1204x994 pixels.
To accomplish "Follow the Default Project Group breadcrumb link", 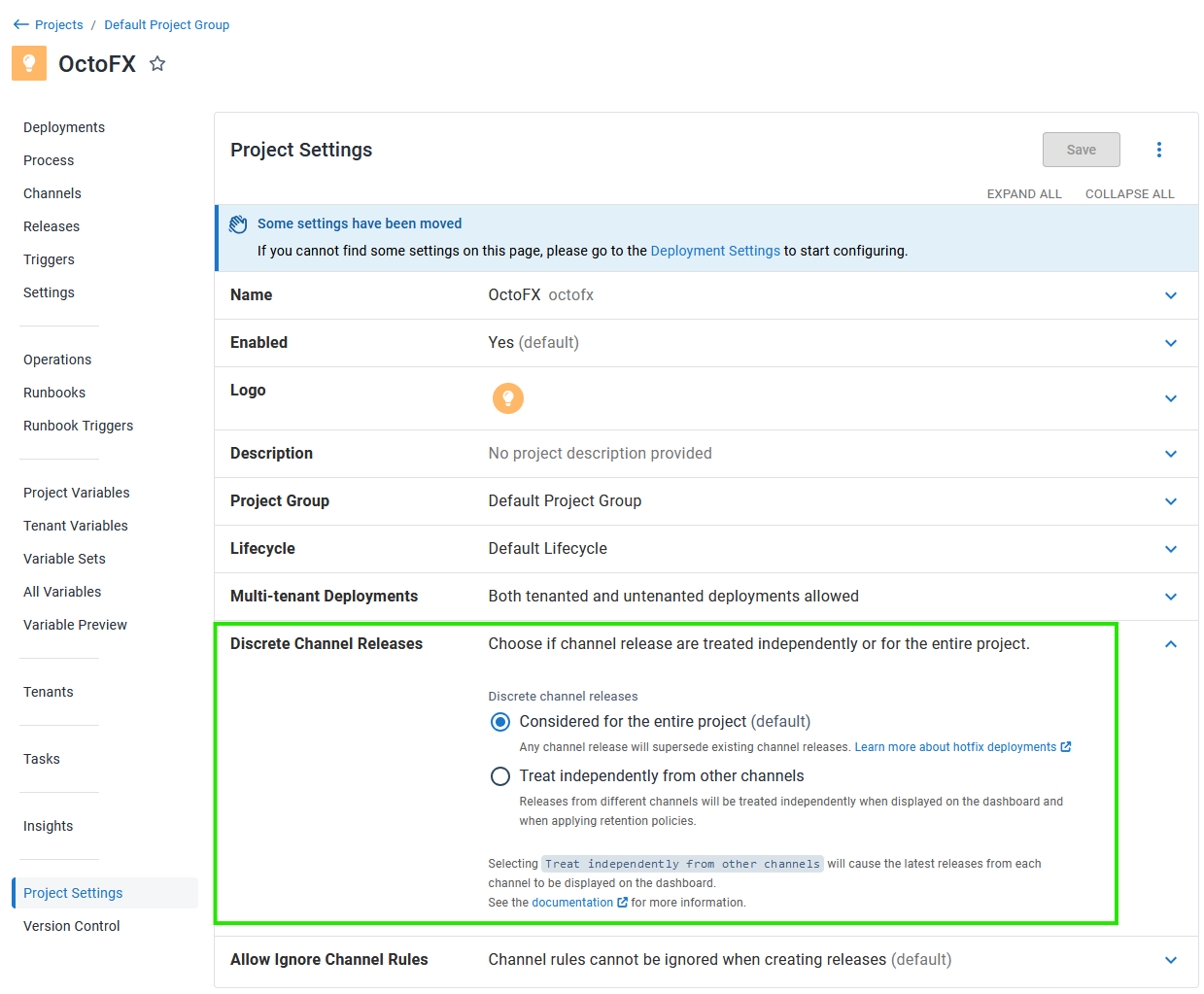I will click(167, 25).
